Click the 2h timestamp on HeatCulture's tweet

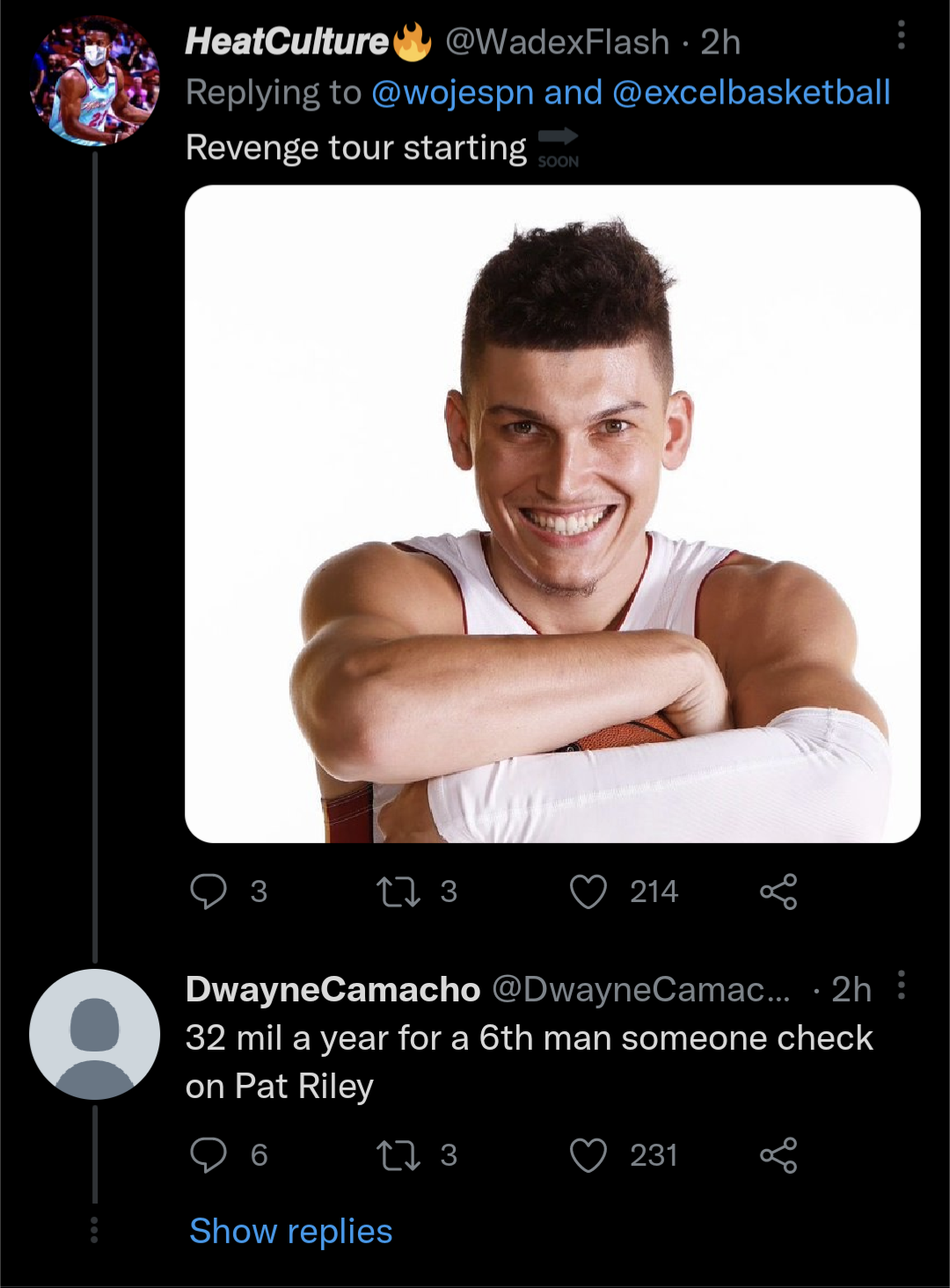(x=722, y=40)
